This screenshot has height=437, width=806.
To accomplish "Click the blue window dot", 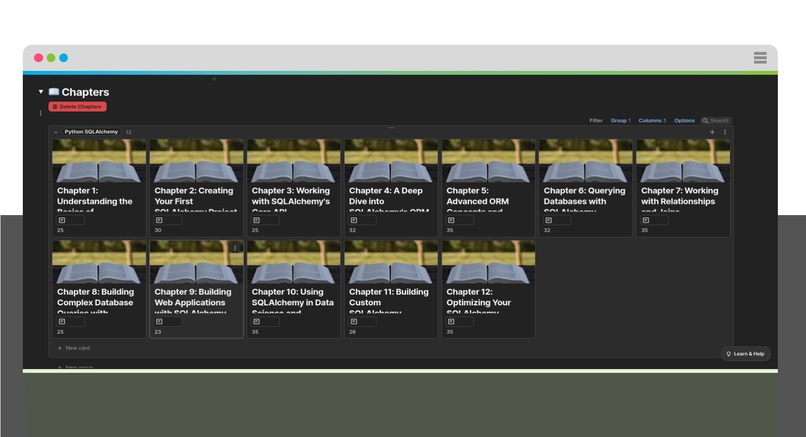I will (x=63, y=58).
